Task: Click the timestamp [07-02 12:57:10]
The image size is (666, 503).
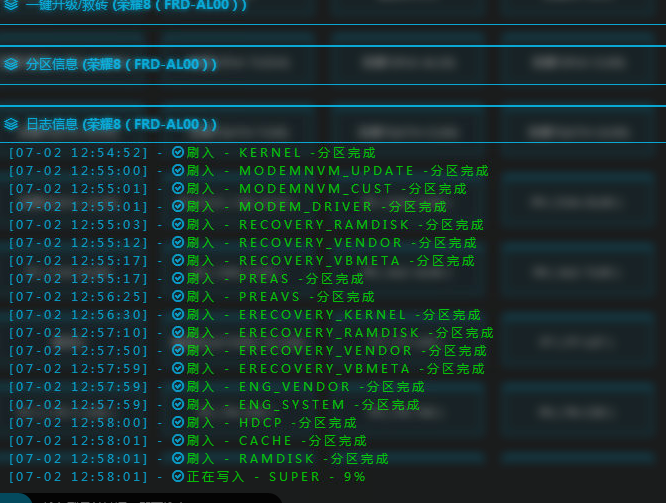Action: tap(78, 333)
